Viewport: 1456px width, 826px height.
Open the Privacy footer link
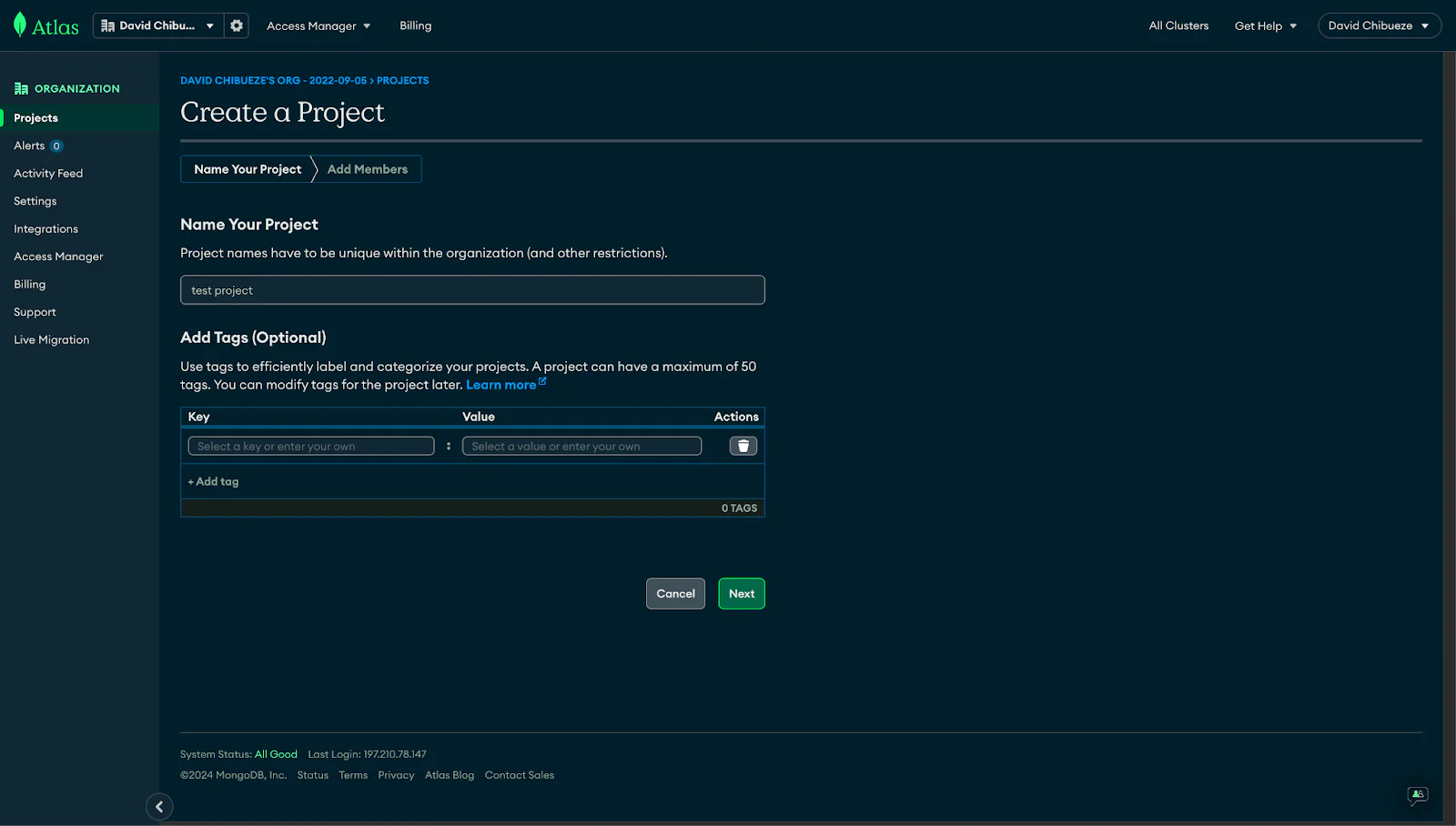(396, 775)
